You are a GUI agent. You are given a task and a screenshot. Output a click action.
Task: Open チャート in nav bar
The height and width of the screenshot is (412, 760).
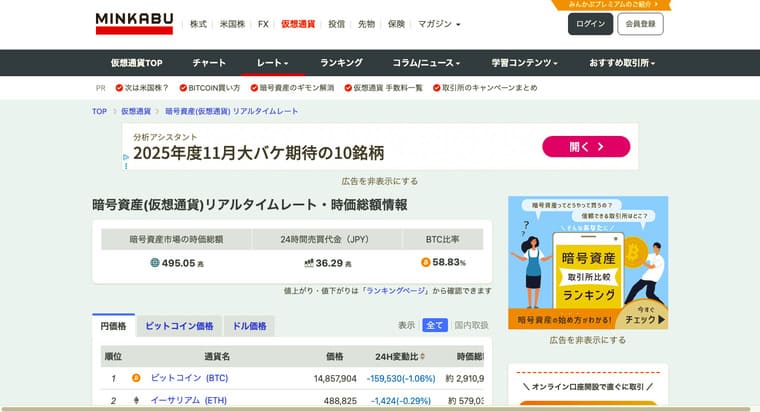pos(209,63)
